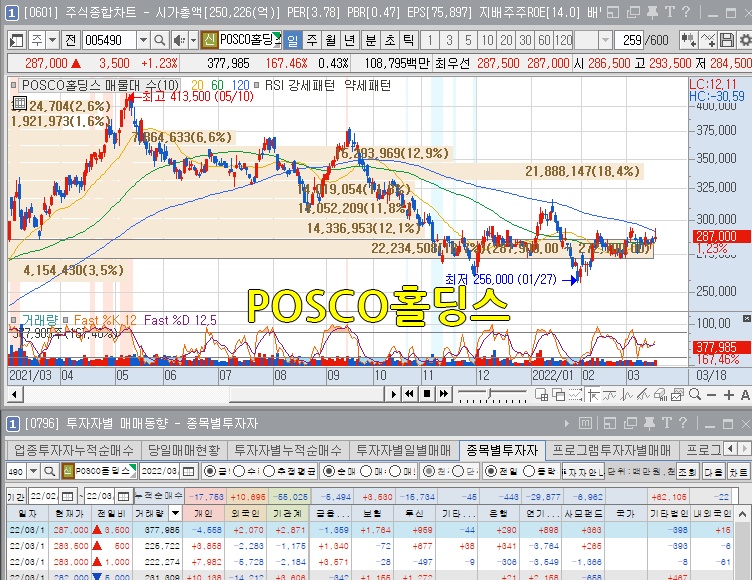Image resolution: width=752 pixels, height=580 pixels.
Task: Click the add-indicator candle icon with plus
Action: (x=689, y=40)
